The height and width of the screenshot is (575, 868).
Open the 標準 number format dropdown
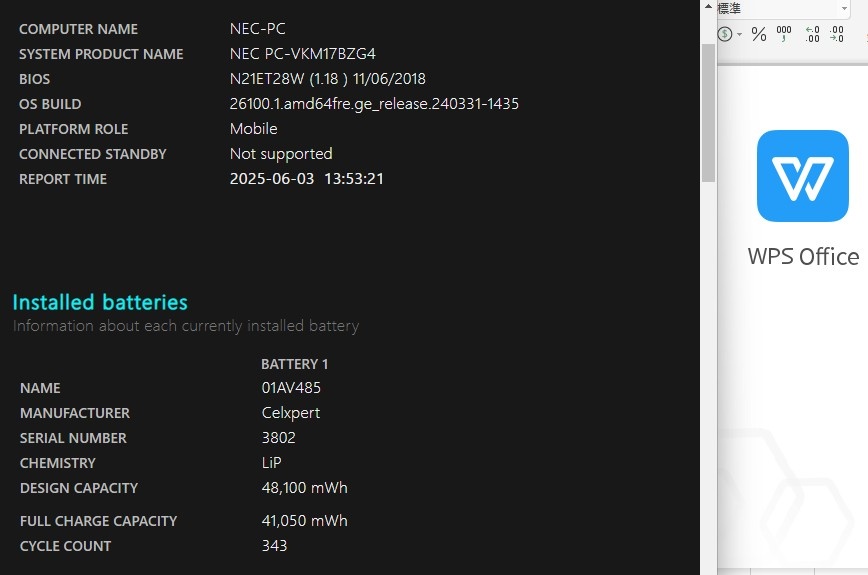(x=844, y=8)
